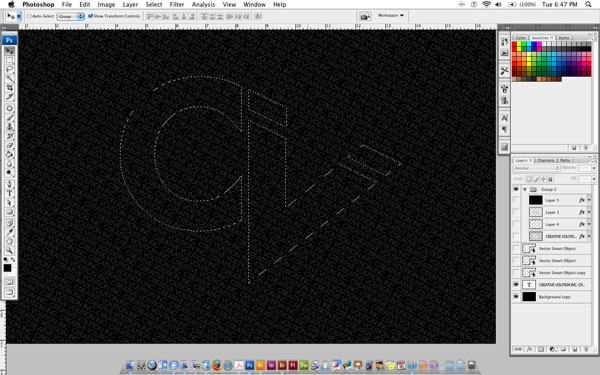Screen dimensions: 600x375
Task: Hide the Background copy layer
Action: point(516,297)
